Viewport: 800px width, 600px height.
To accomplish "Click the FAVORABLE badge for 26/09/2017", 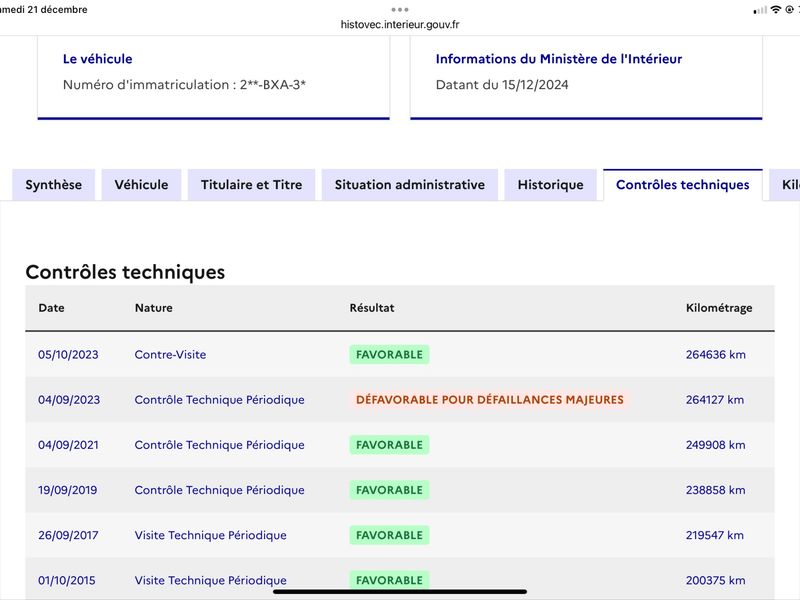I will point(389,535).
